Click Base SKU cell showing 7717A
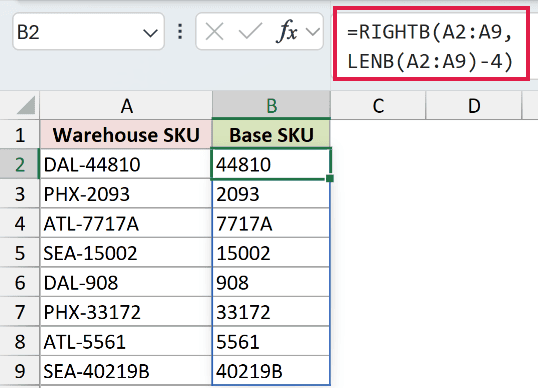 pyautogui.click(x=271, y=223)
